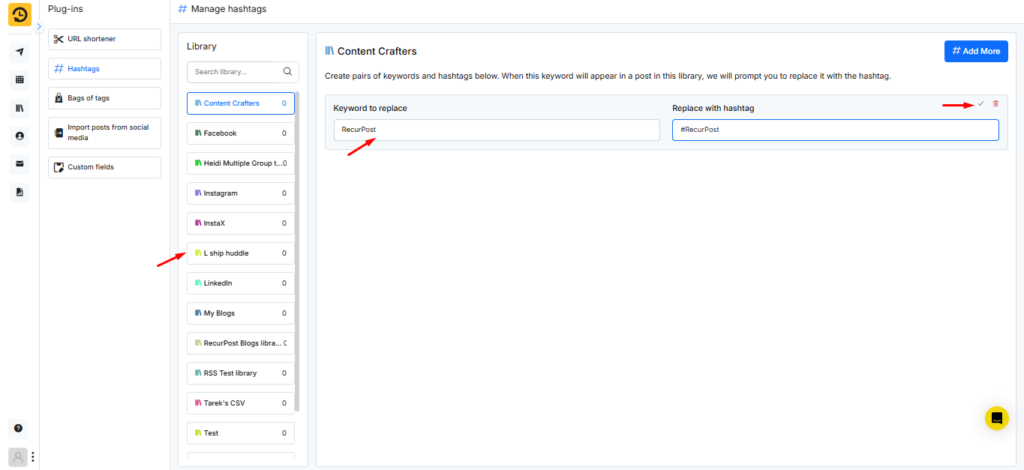Open the reports document icon
Screen dimensions: 1024x470
tap(20, 192)
